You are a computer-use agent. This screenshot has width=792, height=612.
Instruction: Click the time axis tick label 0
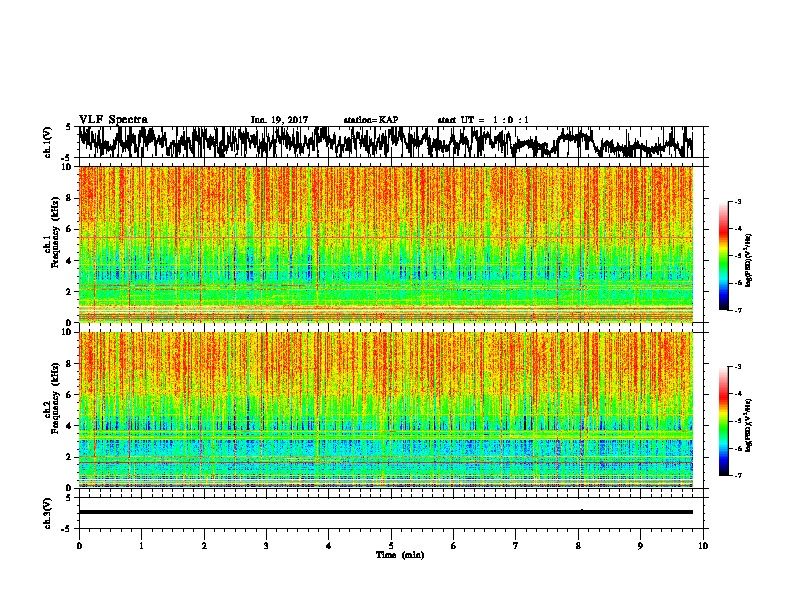[79, 546]
